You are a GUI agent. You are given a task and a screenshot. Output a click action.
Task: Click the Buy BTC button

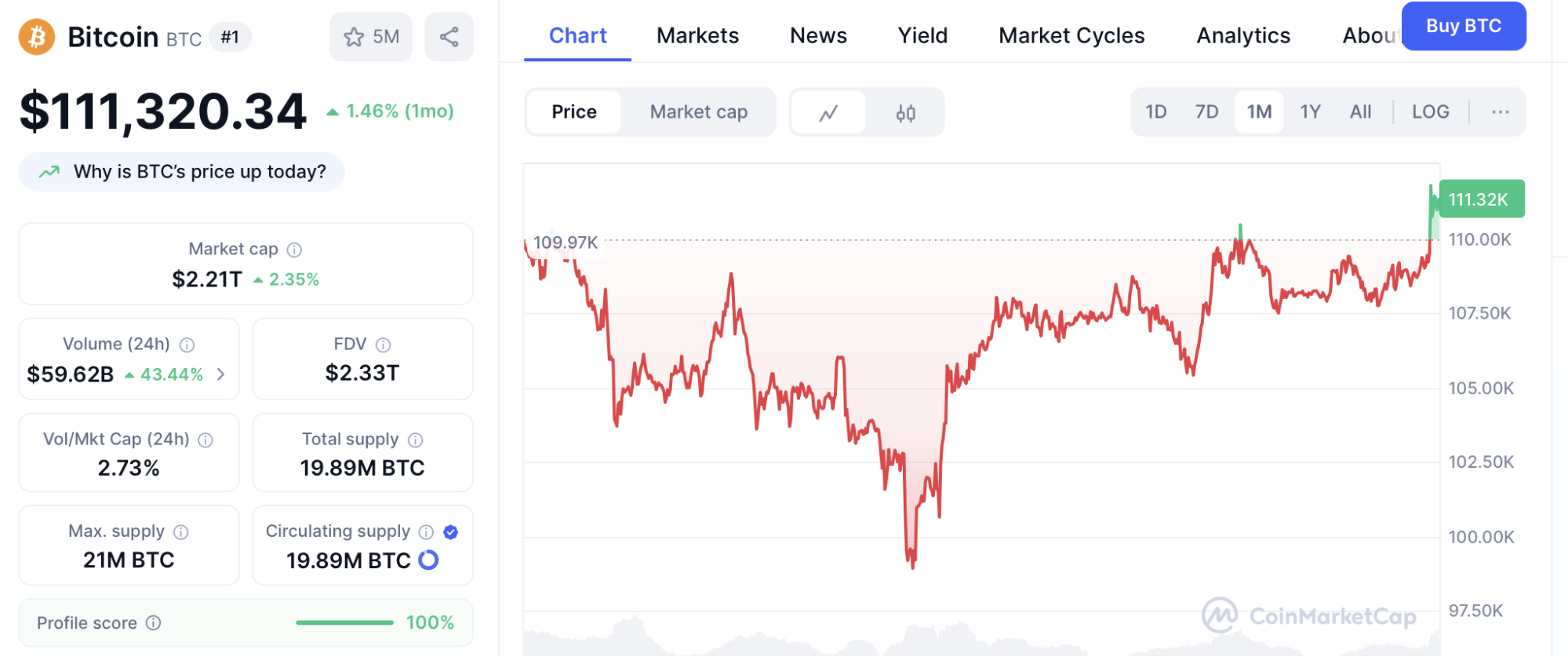(x=1463, y=25)
